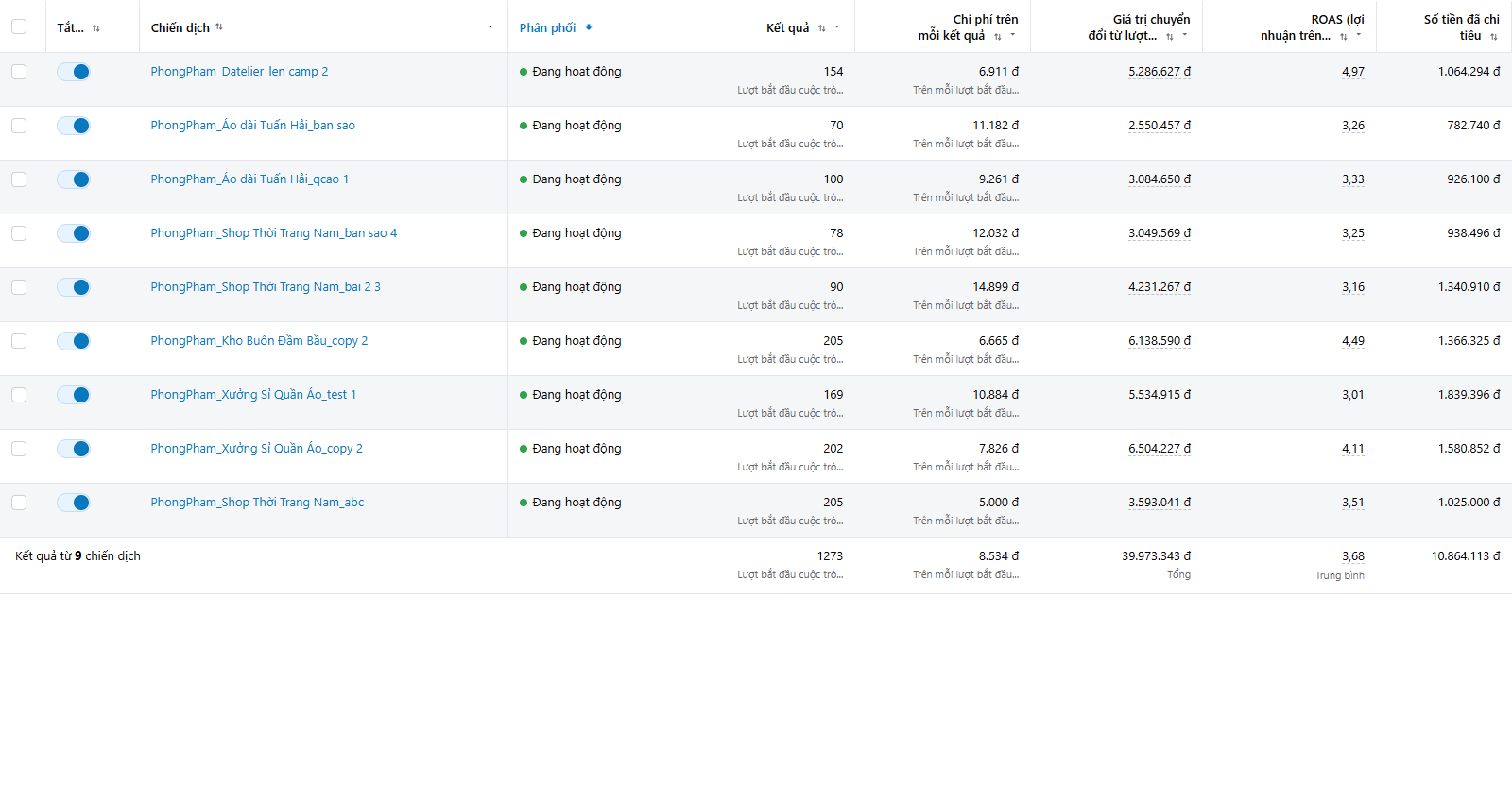Click the blue sort arrow beside Phân phối
The width and height of the screenshot is (1512, 803).
pyautogui.click(x=589, y=27)
